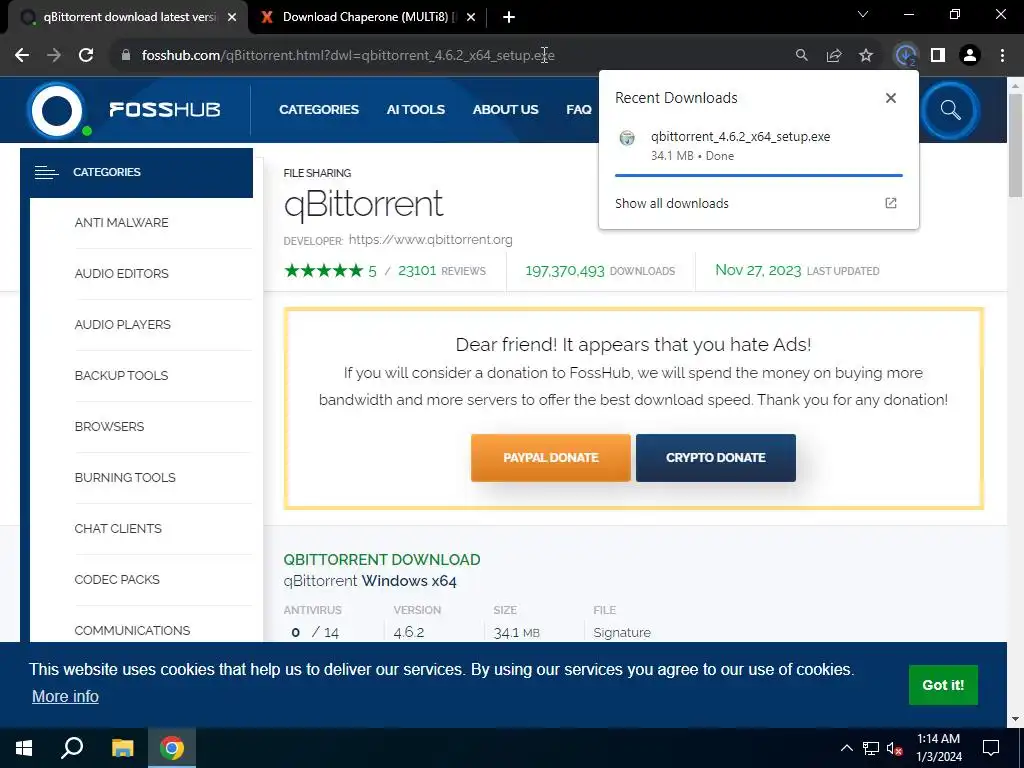This screenshot has width=1024, height=768.
Task: Switch to the qBittorrent download tab
Action: [x=129, y=17]
